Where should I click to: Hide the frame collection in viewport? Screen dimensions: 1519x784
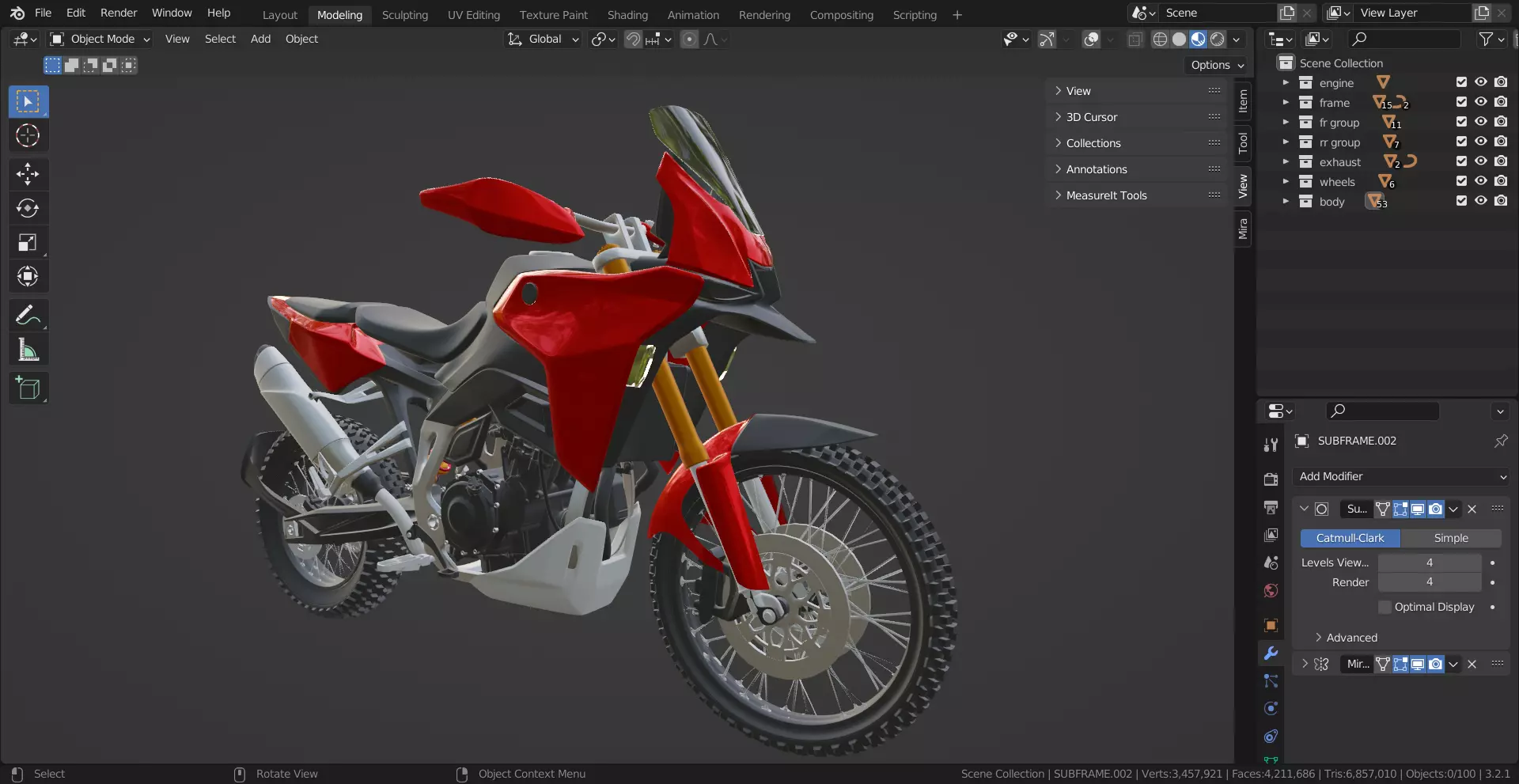pyautogui.click(x=1481, y=102)
